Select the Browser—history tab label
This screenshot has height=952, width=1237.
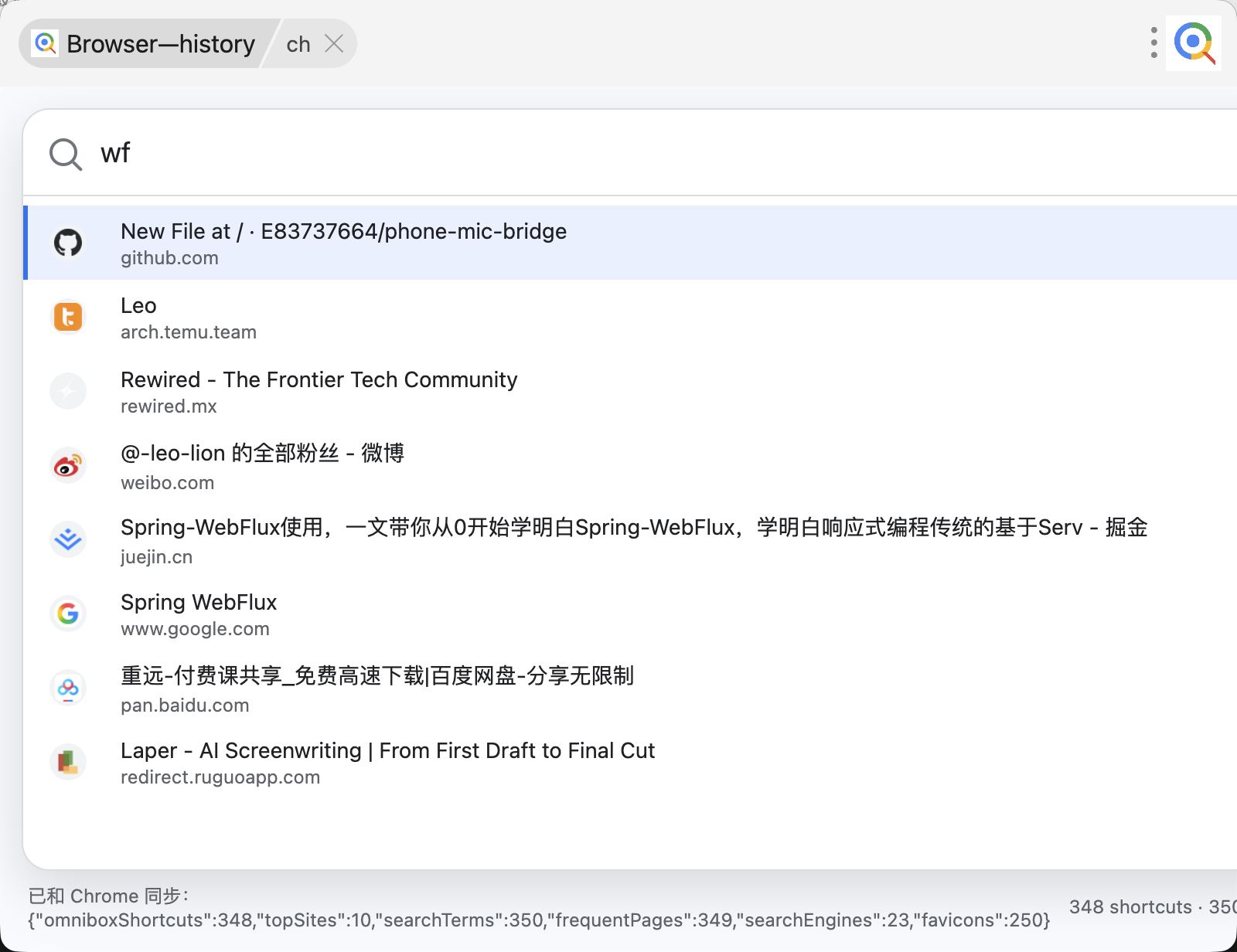click(x=161, y=44)
